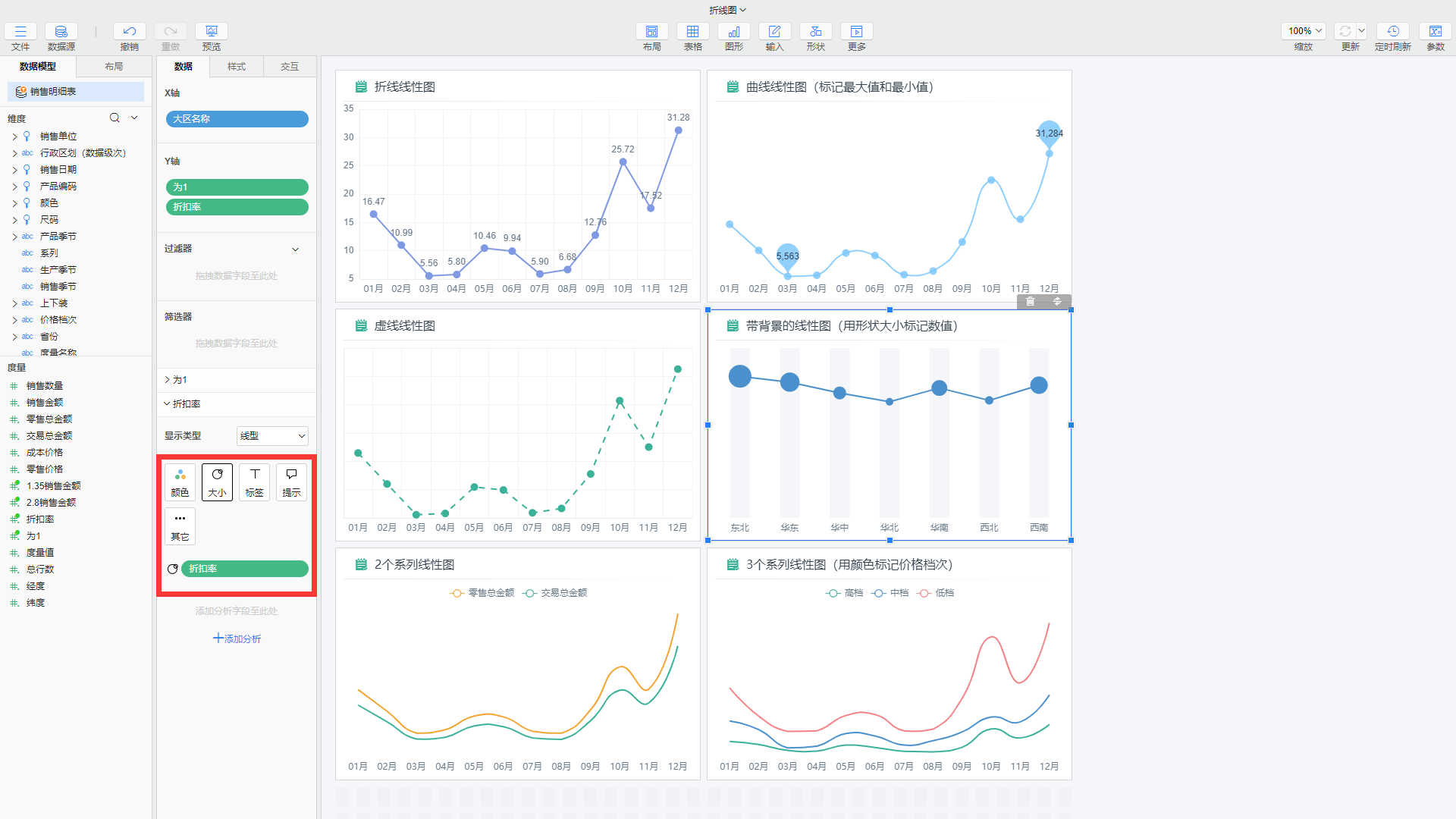The height and width of the screenshot is (819, 1456).
Task: Select the 1.35销售金额 measure
Action: click(53, 486)
